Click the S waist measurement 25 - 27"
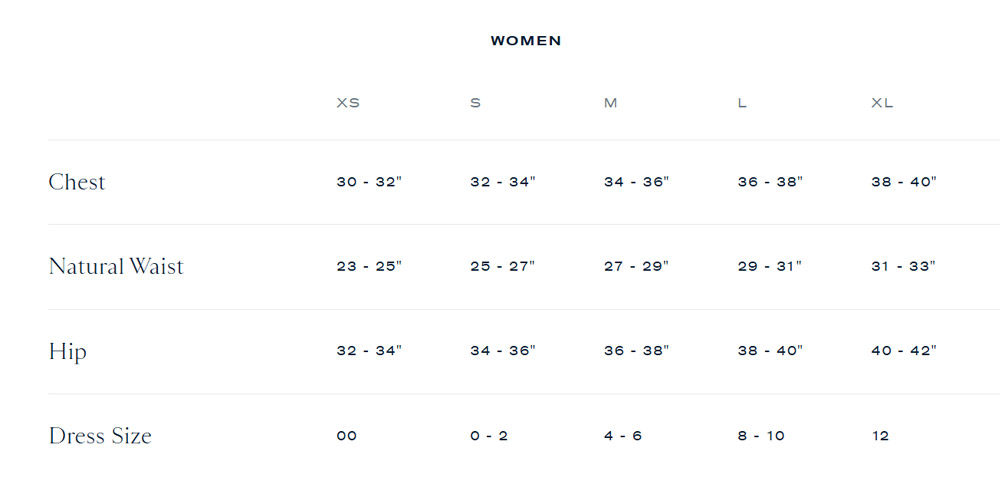 pyautogui.click(x=503, y=267)
